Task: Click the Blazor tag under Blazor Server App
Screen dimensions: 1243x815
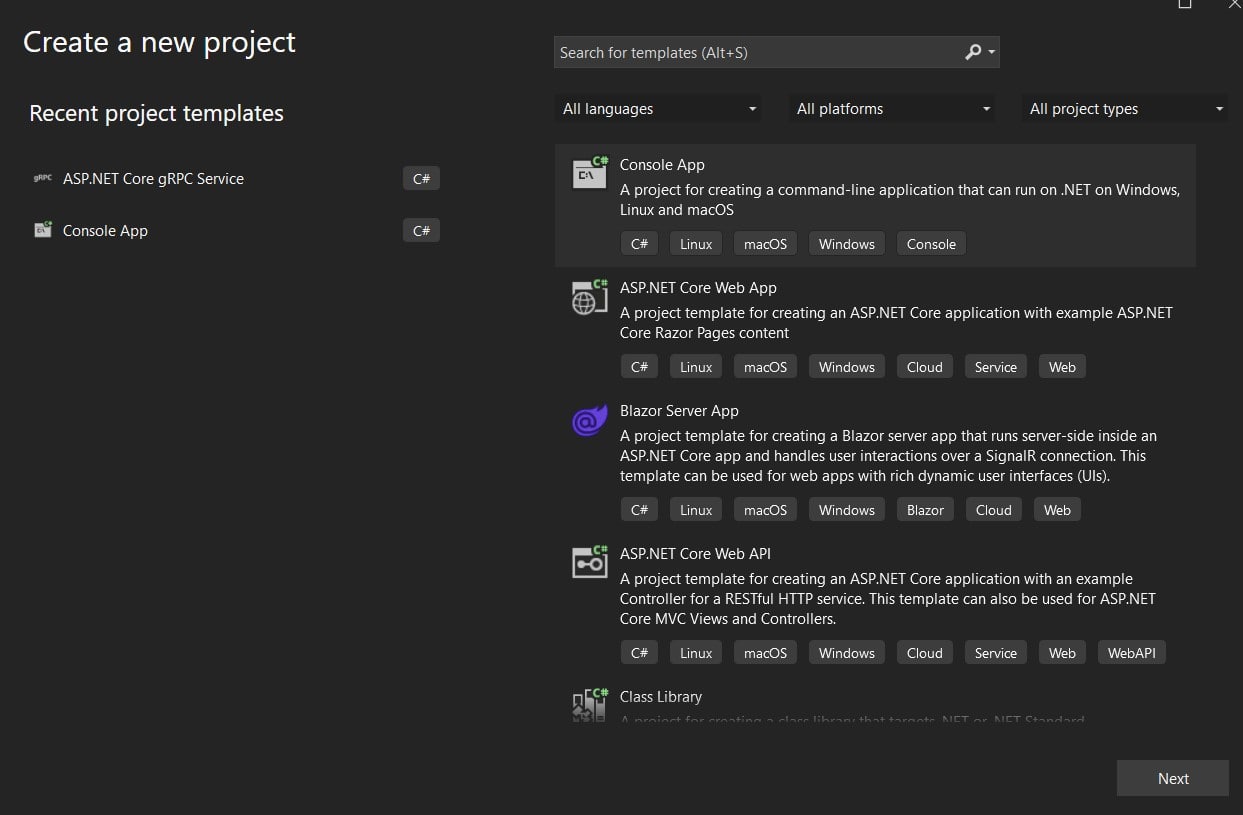Action: pos(925,510)
